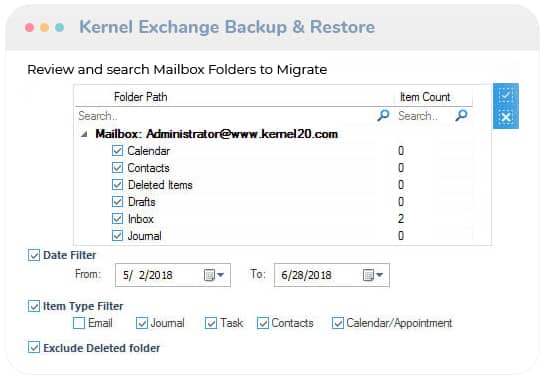
Task: Toggle the Exclude Deleted folder checkbox
Action: click(x=34, y=347)
